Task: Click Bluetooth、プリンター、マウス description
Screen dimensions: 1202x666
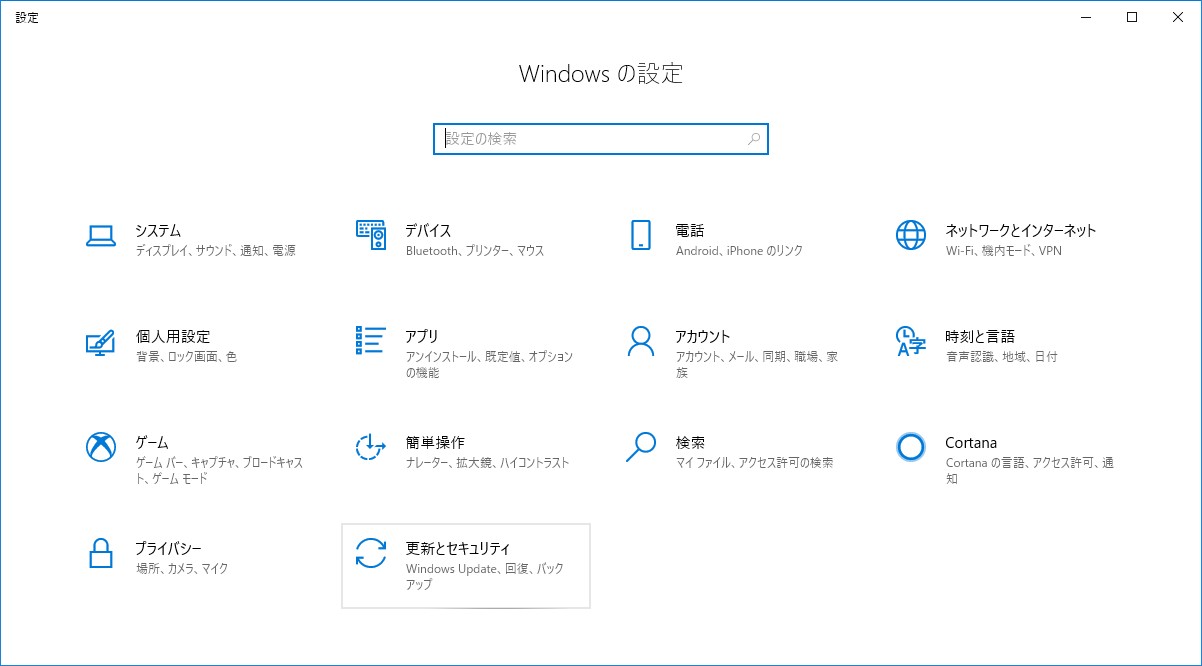Action: [475, 251]
